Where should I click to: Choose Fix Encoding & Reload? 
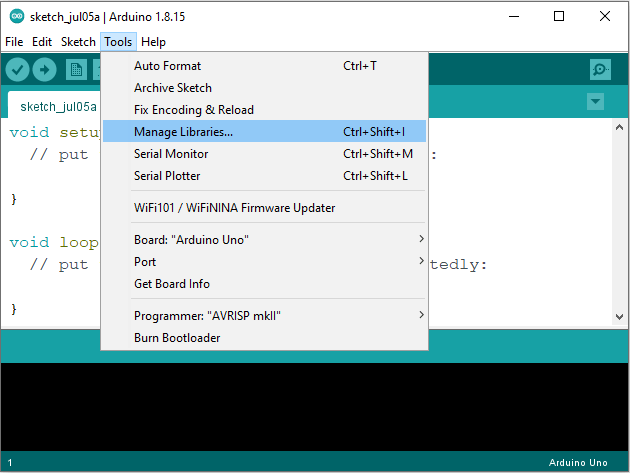point(264,110)
